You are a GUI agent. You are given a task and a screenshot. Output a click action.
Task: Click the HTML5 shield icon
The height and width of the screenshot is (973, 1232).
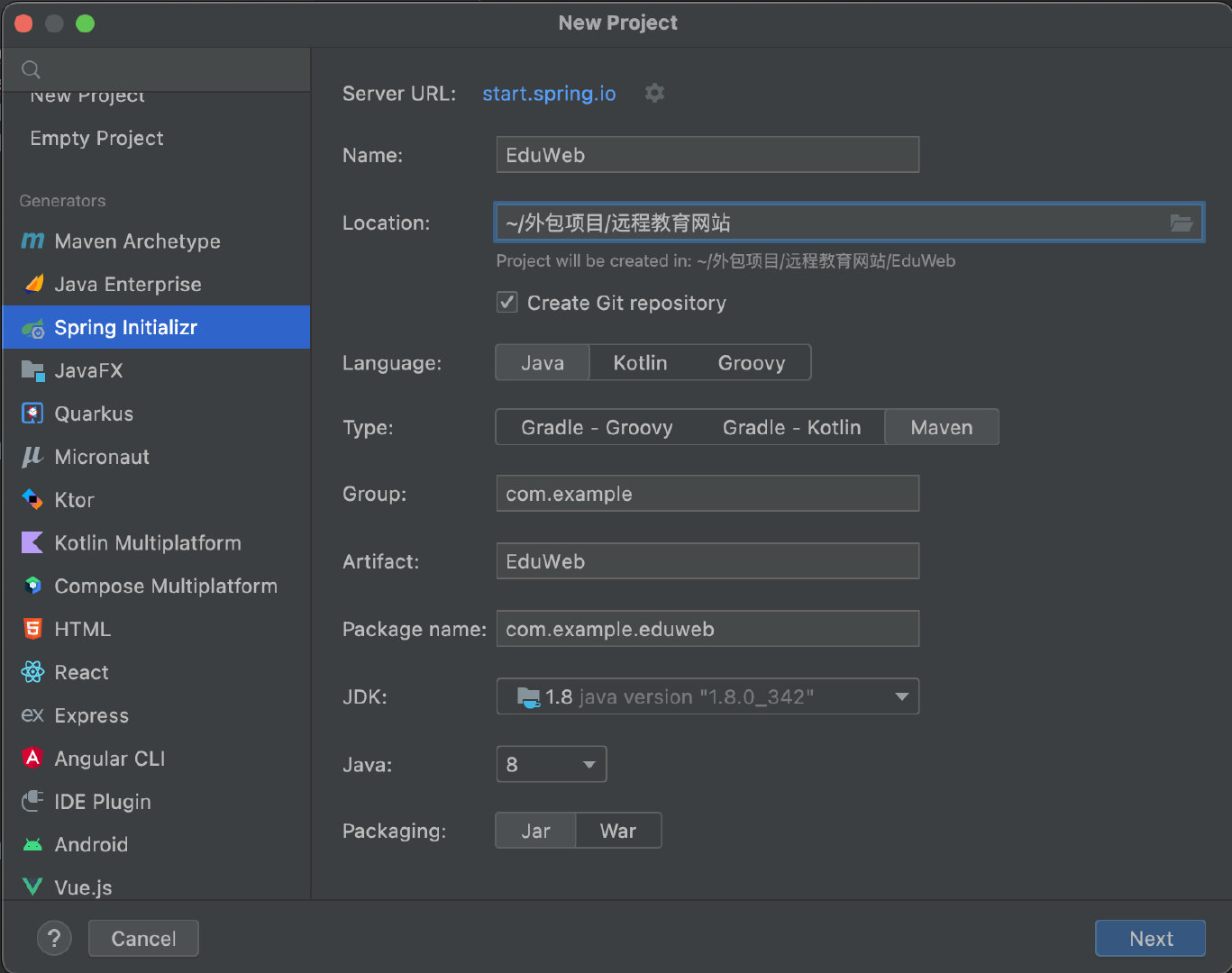(33, 629)
